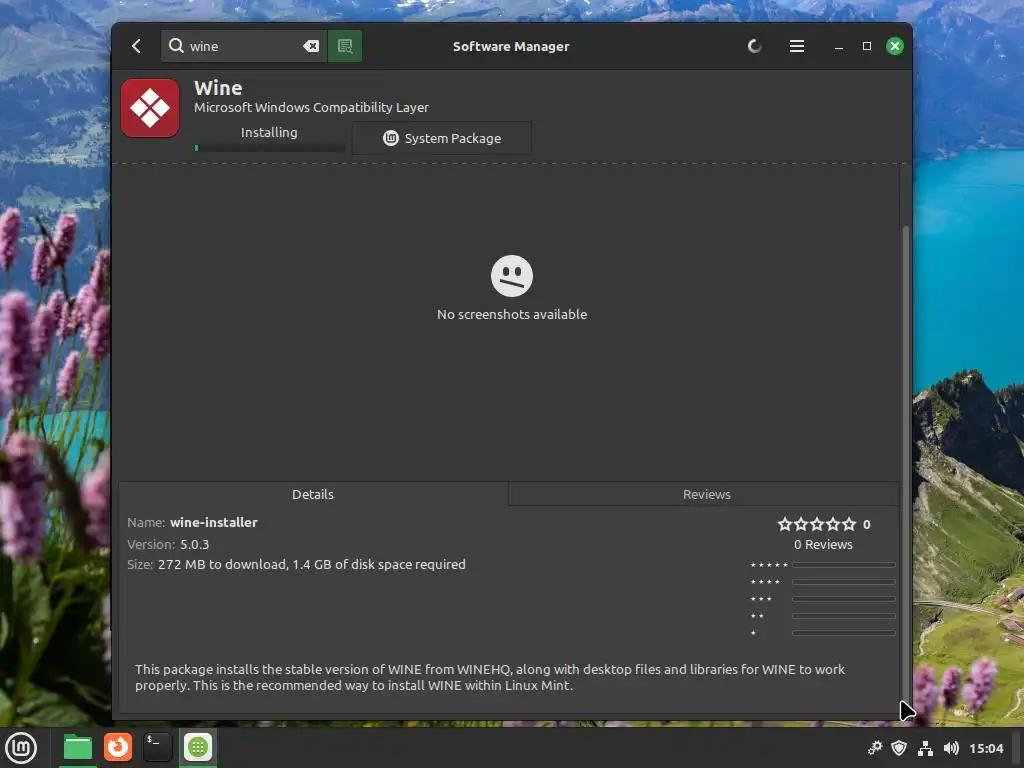
Task: Focus the search field containing wine
Action: (245, 46)
